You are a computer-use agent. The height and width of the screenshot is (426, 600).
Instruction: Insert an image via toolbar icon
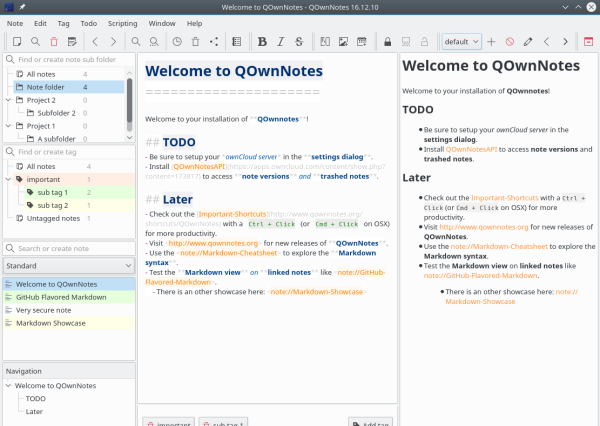pos(343,41)
